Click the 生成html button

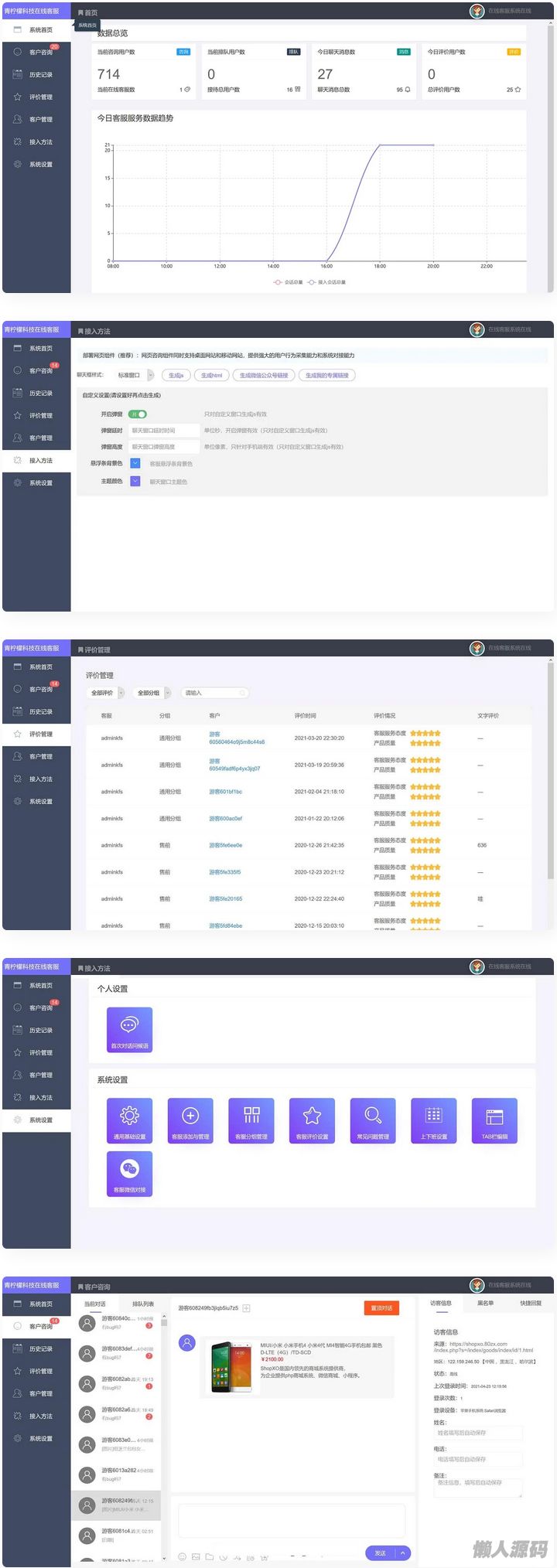click(x=211, y=375)
